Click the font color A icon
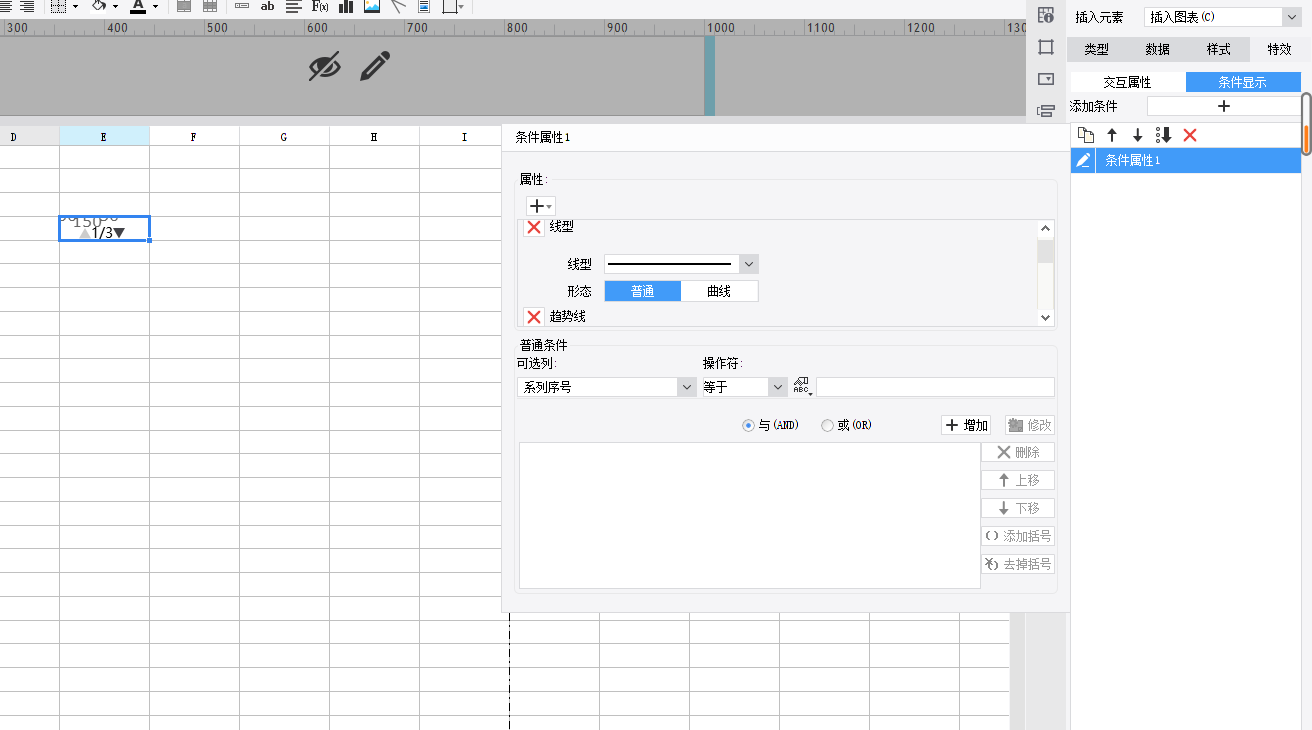The image size is (1312, 730). point(137,6)
